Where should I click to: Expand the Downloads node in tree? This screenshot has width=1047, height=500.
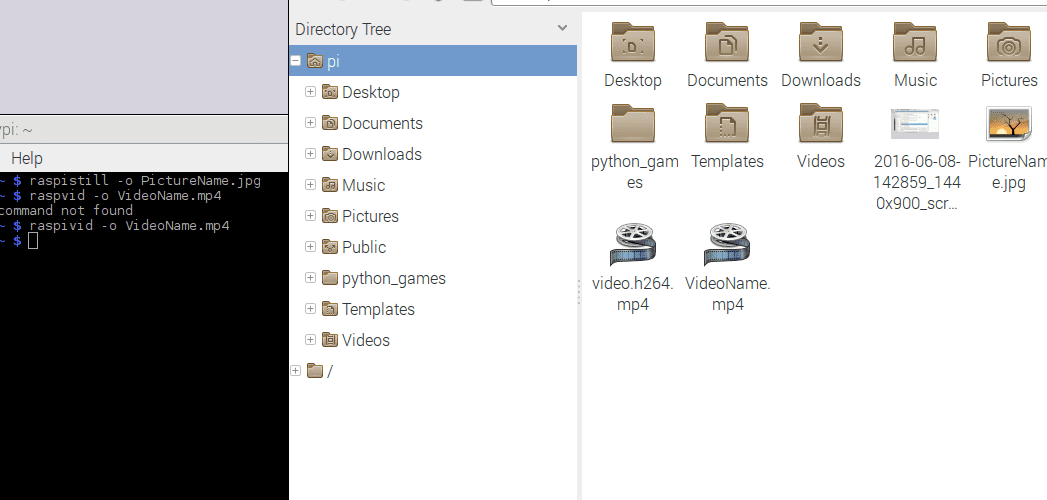click(x=311, y=154)
